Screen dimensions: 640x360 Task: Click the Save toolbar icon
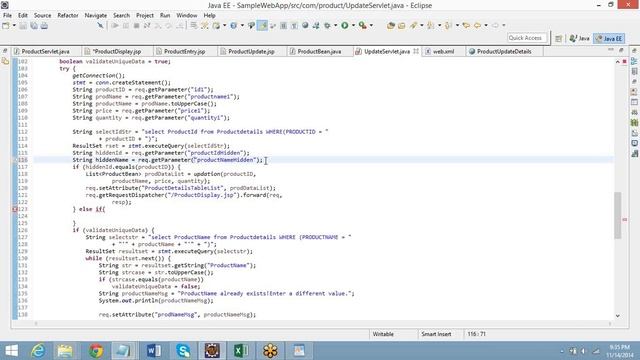[23, 26]
